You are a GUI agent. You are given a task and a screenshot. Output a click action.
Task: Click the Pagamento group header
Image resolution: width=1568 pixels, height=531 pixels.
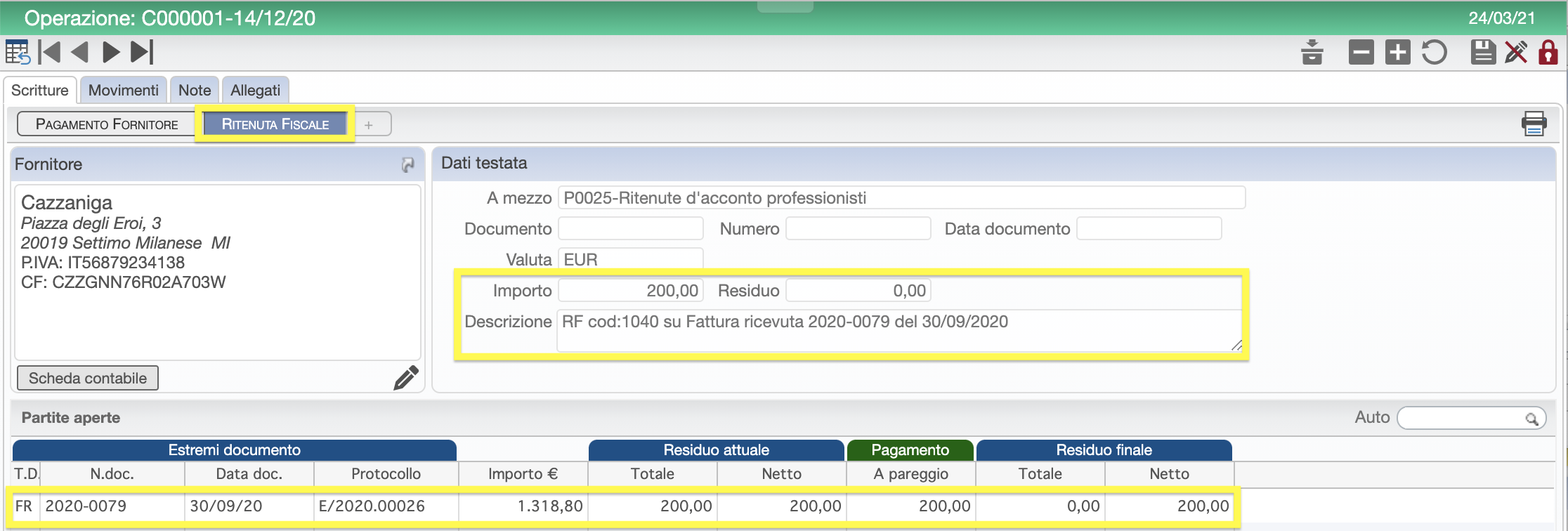point(910,450)
